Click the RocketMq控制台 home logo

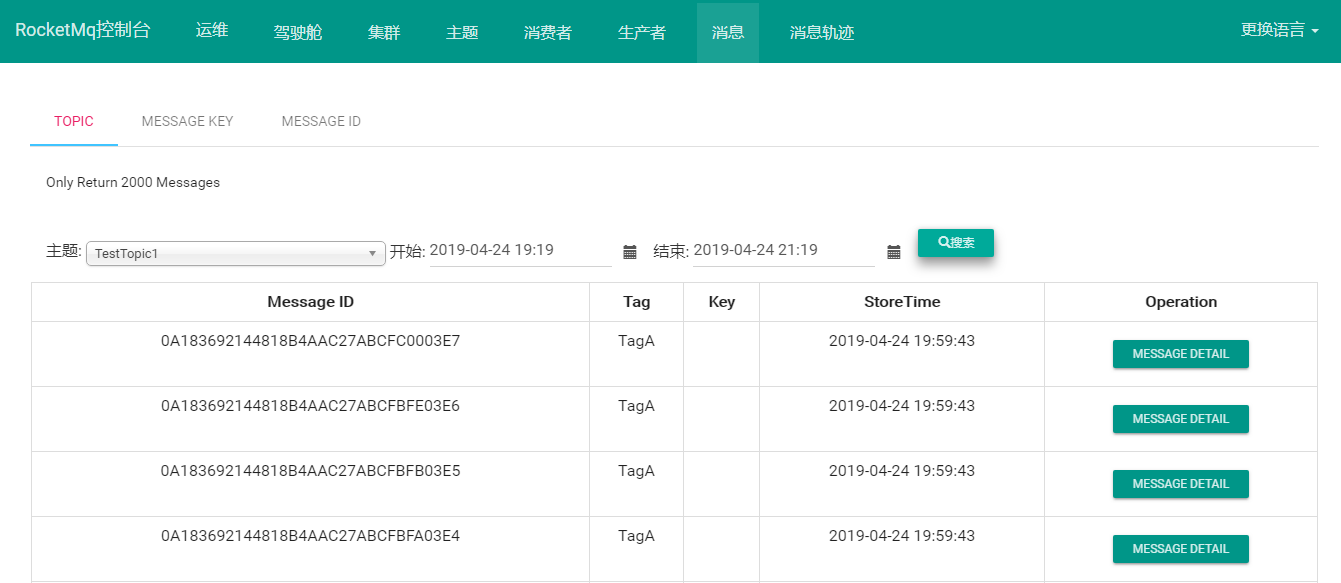[x=84, y=30]
